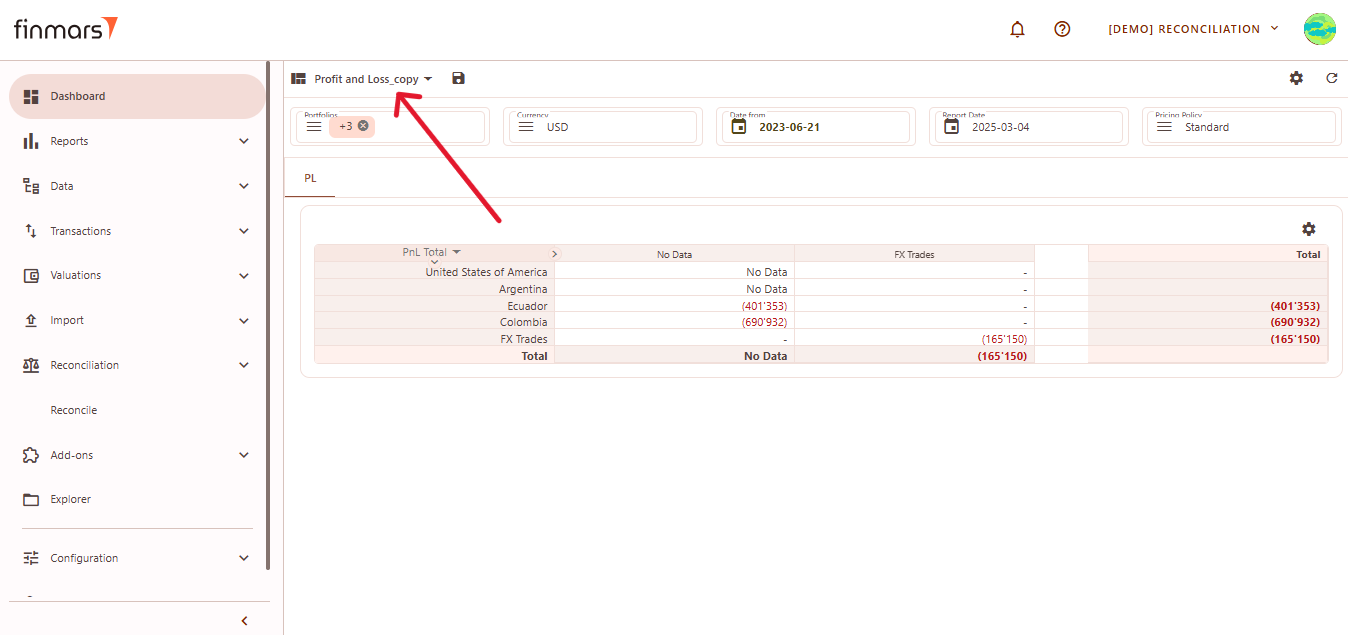Open the notifications bell

(x=1017, y=29)
